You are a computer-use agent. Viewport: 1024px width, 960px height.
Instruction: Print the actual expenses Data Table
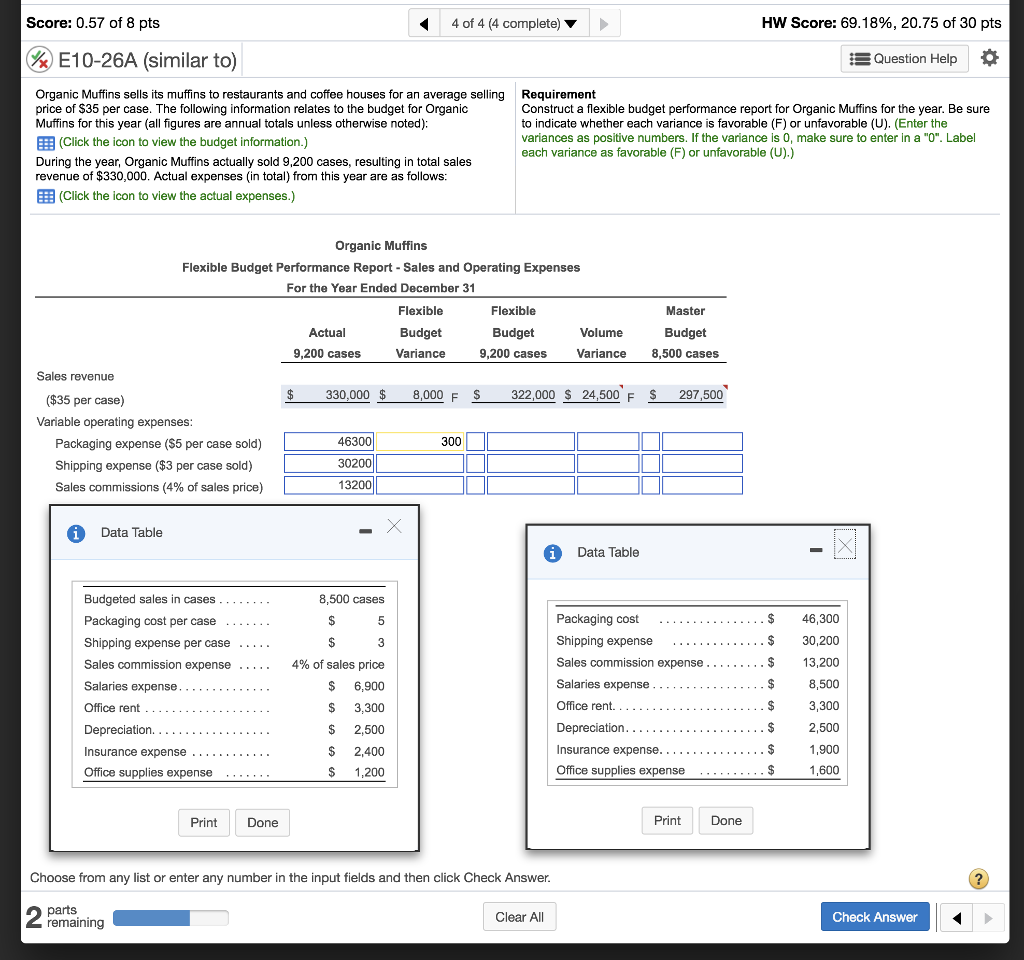(x=667, y=821)
